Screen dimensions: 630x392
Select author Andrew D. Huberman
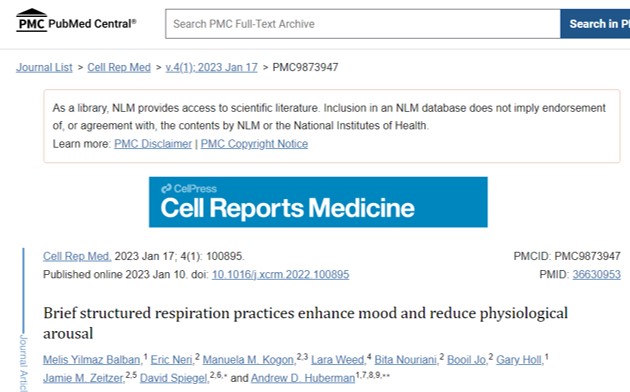pyautogui.click(x=303, y=378)
